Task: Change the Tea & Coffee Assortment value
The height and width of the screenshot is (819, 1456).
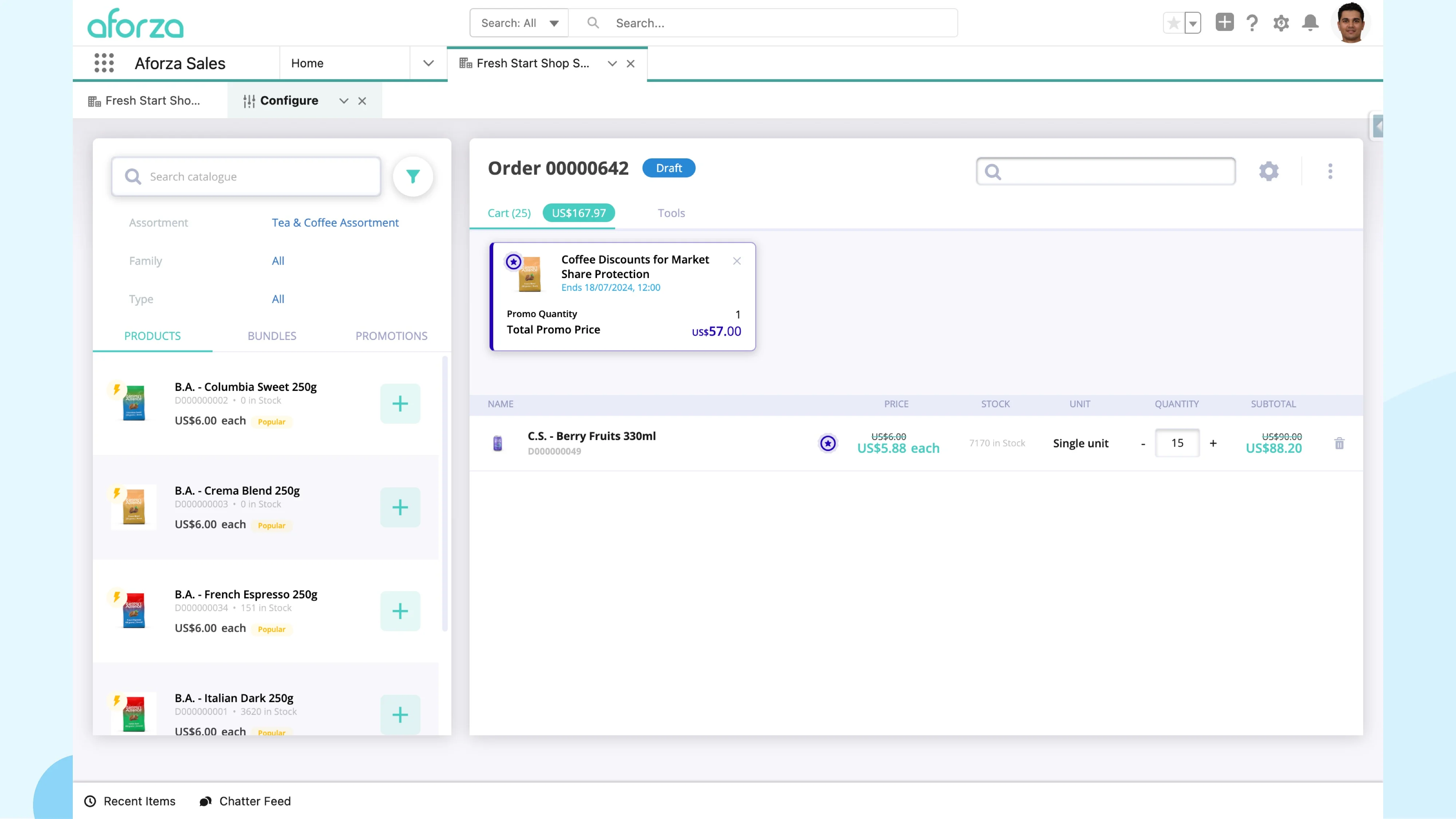Action: [335, 223]
